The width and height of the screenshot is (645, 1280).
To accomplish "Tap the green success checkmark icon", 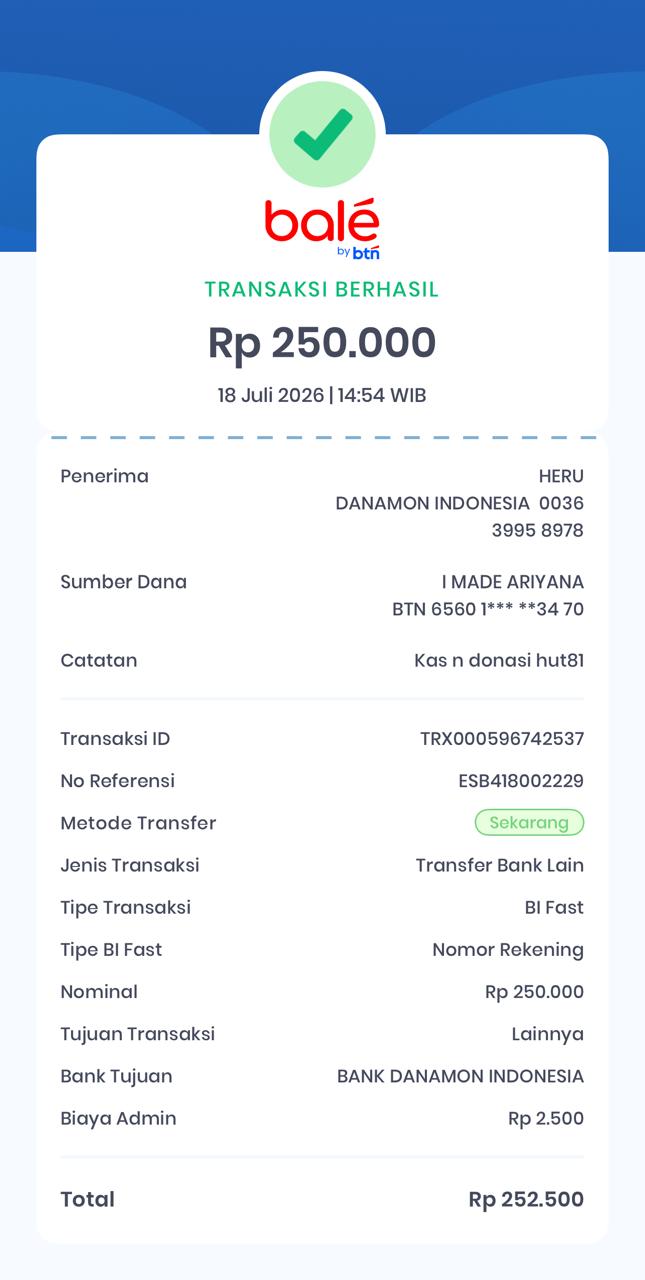I will coord(323,134).
